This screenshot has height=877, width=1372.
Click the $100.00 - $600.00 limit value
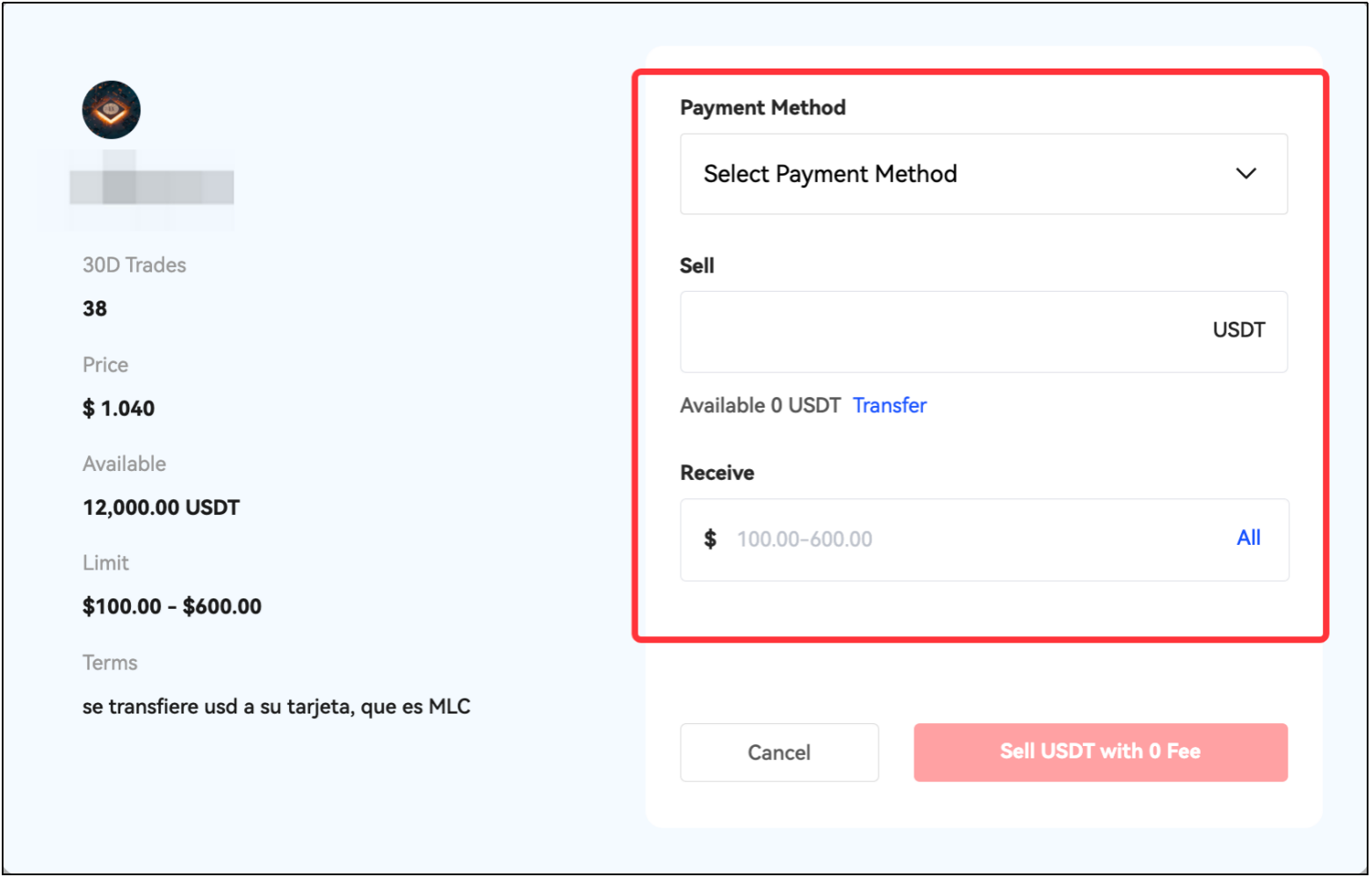pyautogui.click(x=172, y=606)
